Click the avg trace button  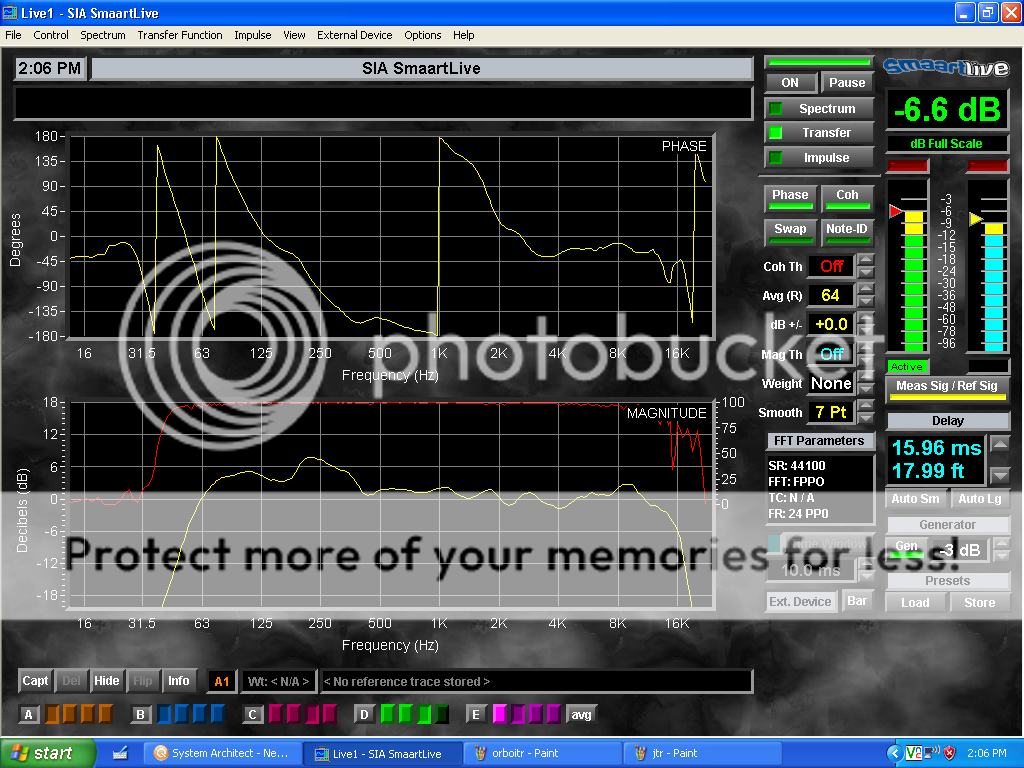click(580, 714)
